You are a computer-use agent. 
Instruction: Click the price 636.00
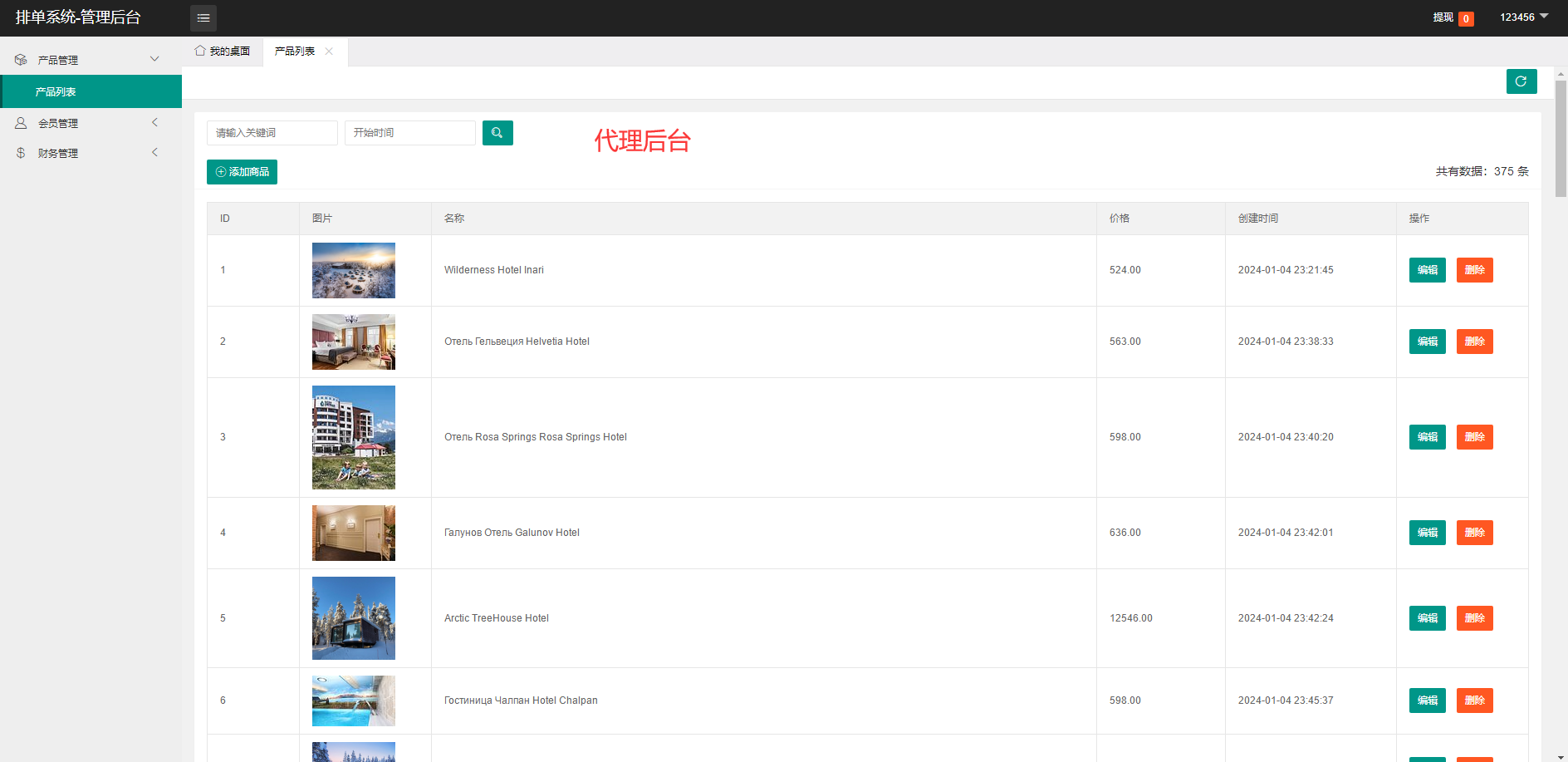click(x=1125, y=533)
